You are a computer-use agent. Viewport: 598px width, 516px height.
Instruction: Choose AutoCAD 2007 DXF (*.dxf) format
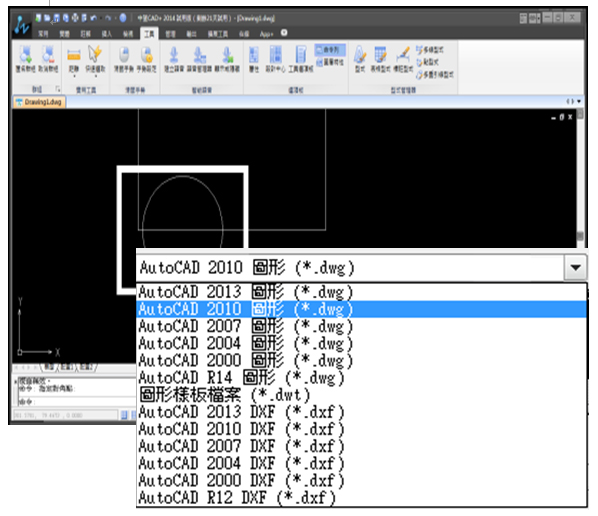point(361,447)
